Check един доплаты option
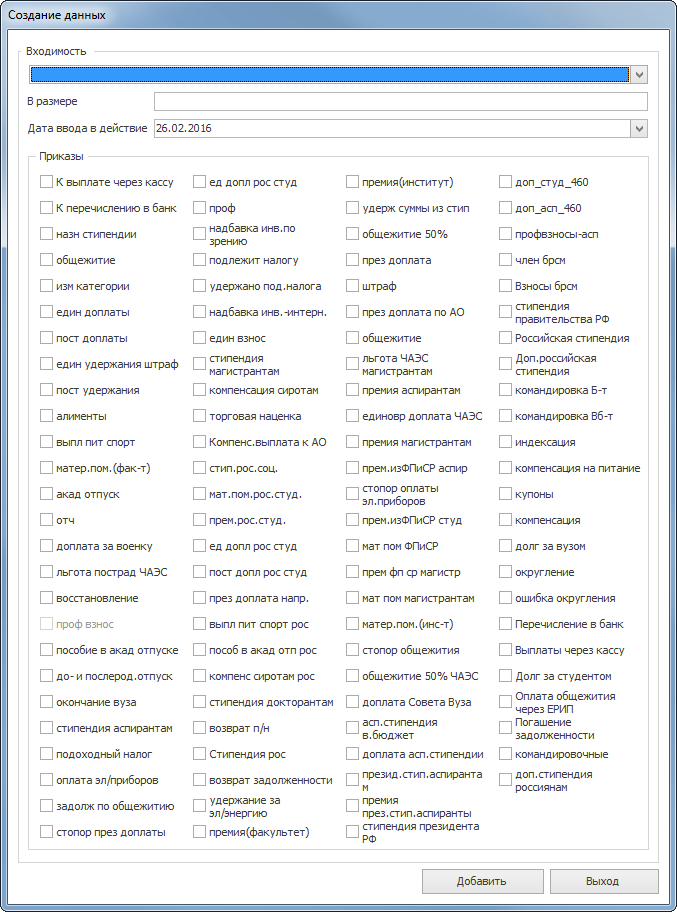The height and width of the screenshot is (912, 677). (47, 312)
